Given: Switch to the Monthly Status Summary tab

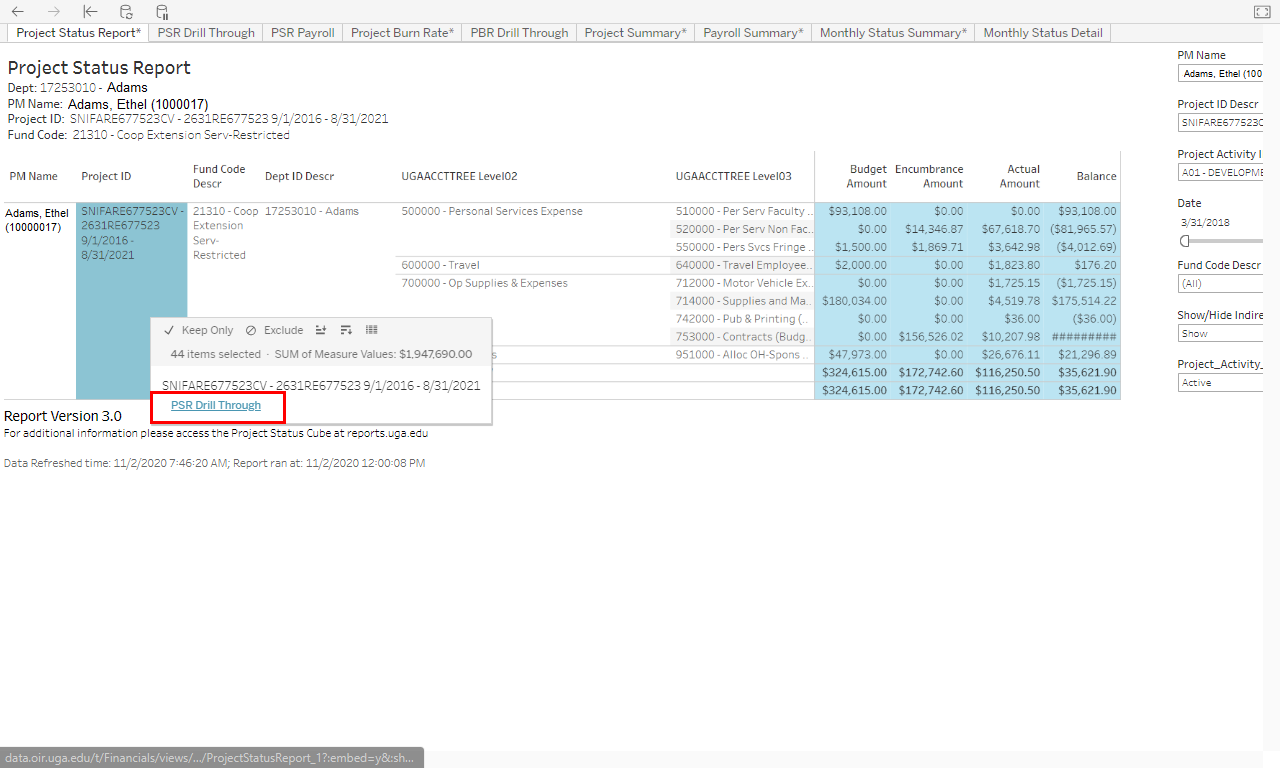Looking at the screenshot, I should [x=893, y=33].
